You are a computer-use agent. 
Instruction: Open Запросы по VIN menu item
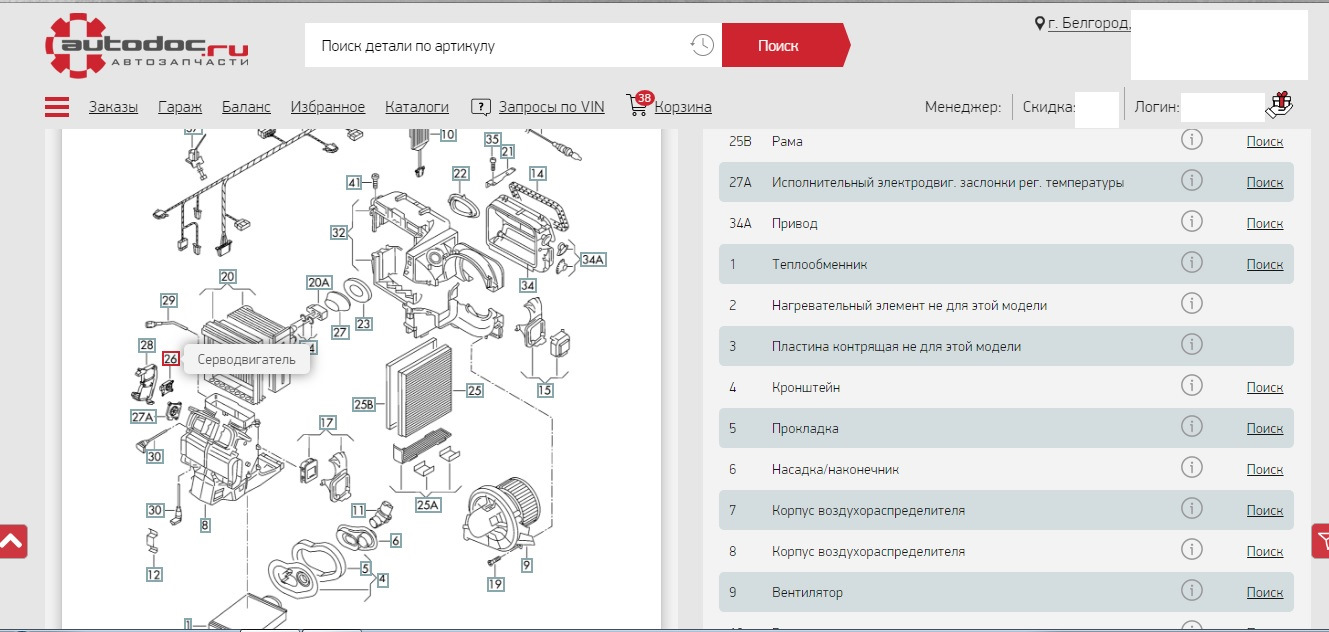point(552,107)
